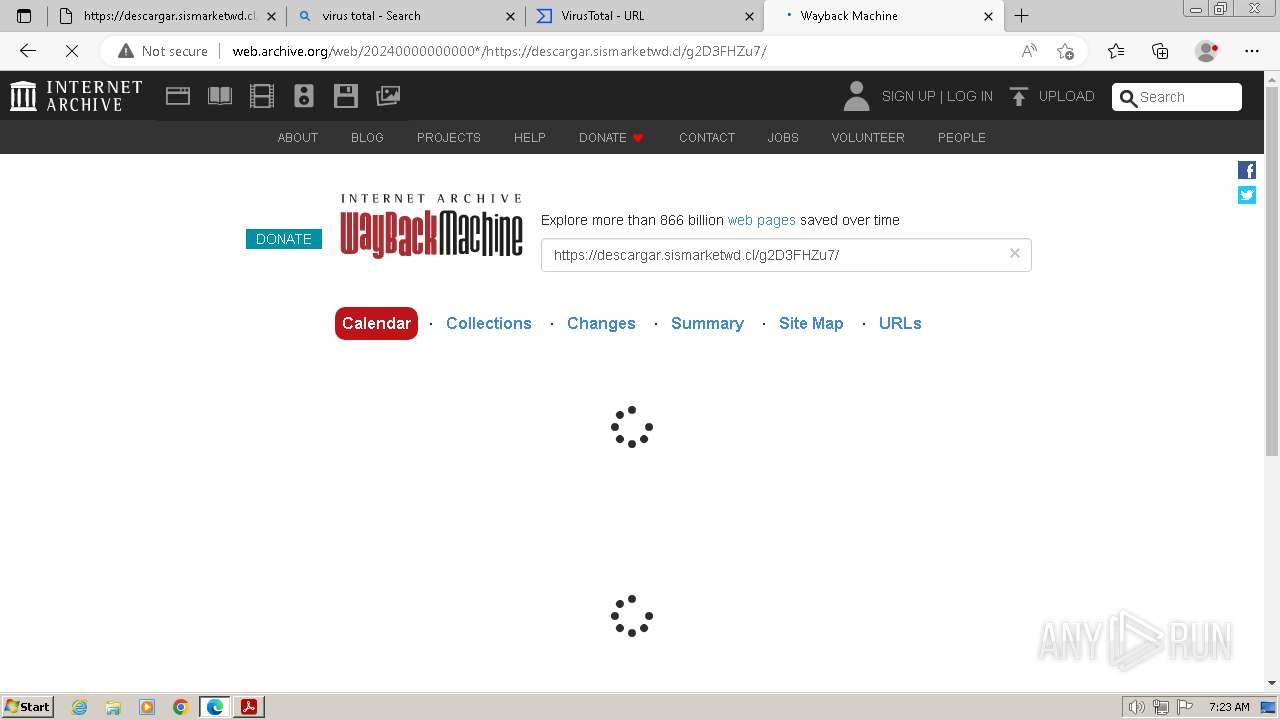Open the Summary view
The height and width of the screenshot is (720, 1280).
(707, 323)
